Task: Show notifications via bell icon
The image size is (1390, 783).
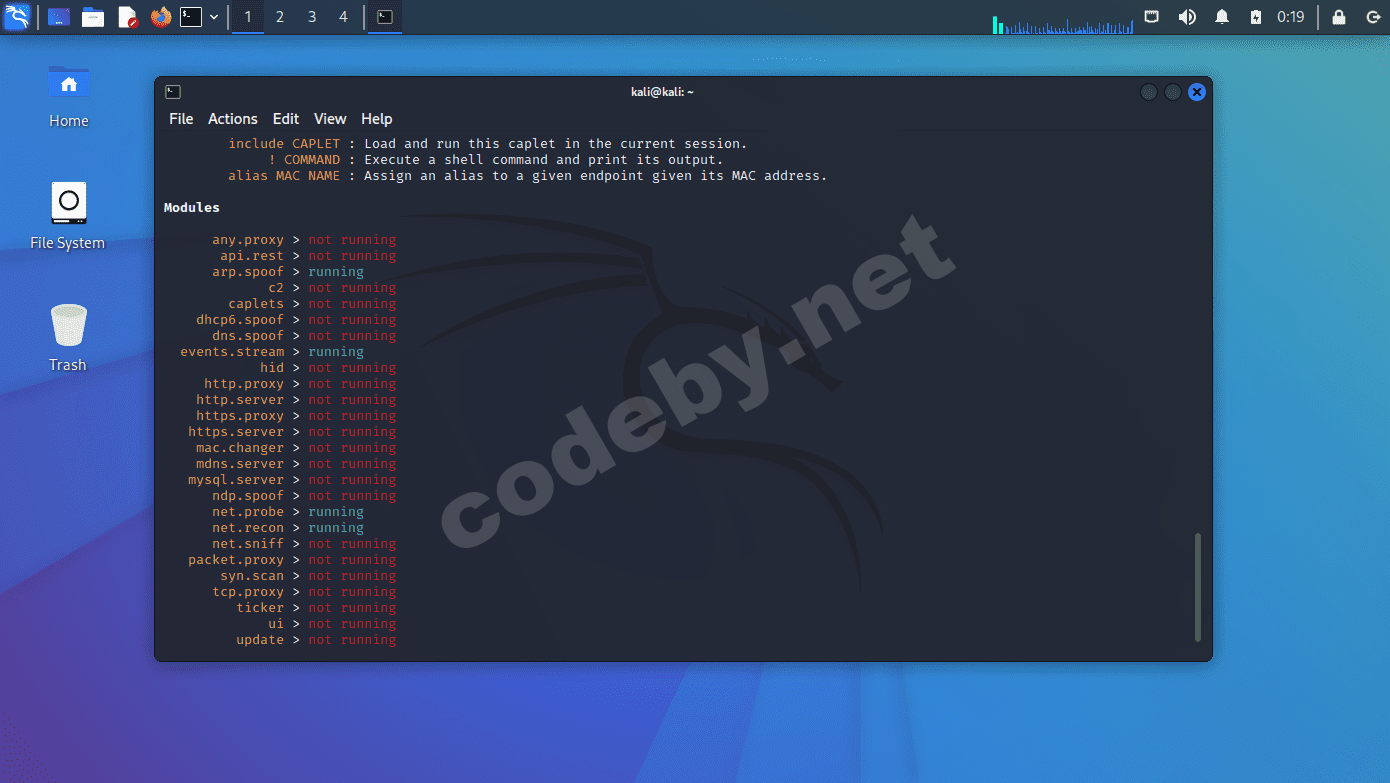Action: (1222, 17)
